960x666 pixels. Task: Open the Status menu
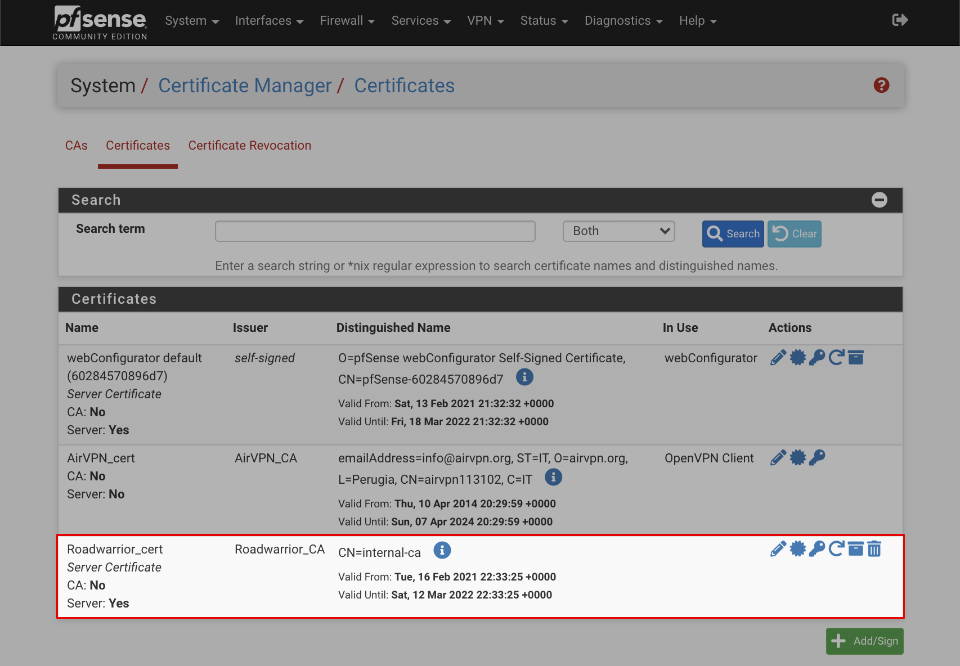point(544,21)
